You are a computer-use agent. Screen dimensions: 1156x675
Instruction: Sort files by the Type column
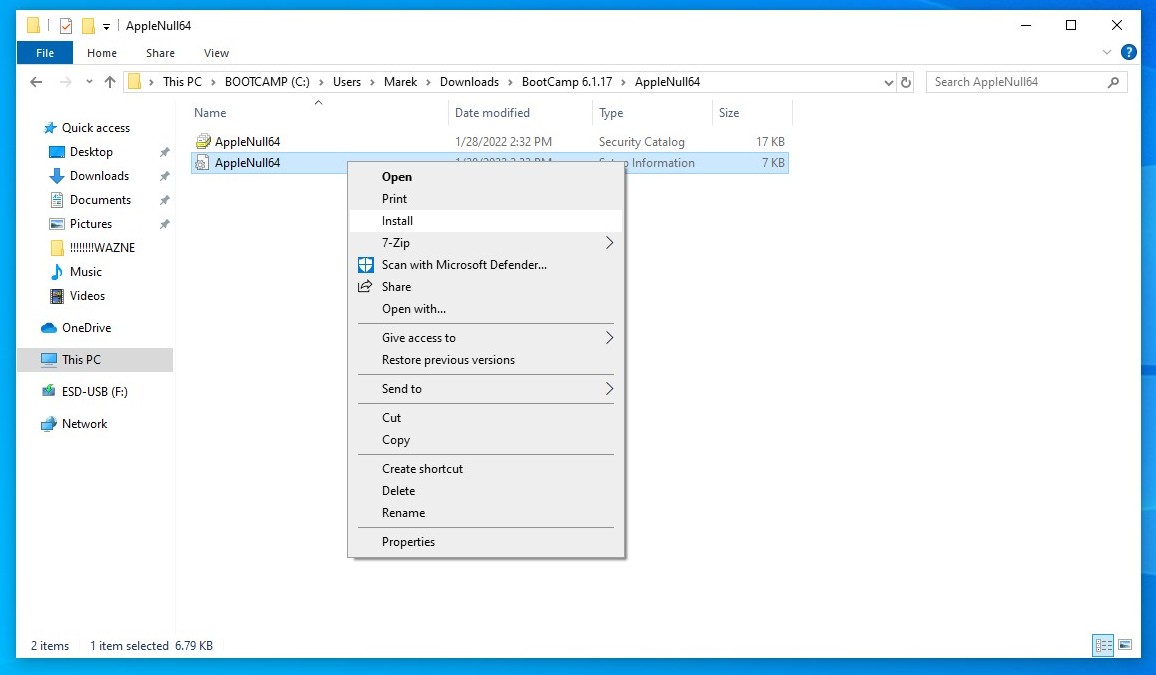[x=652, y=113]
